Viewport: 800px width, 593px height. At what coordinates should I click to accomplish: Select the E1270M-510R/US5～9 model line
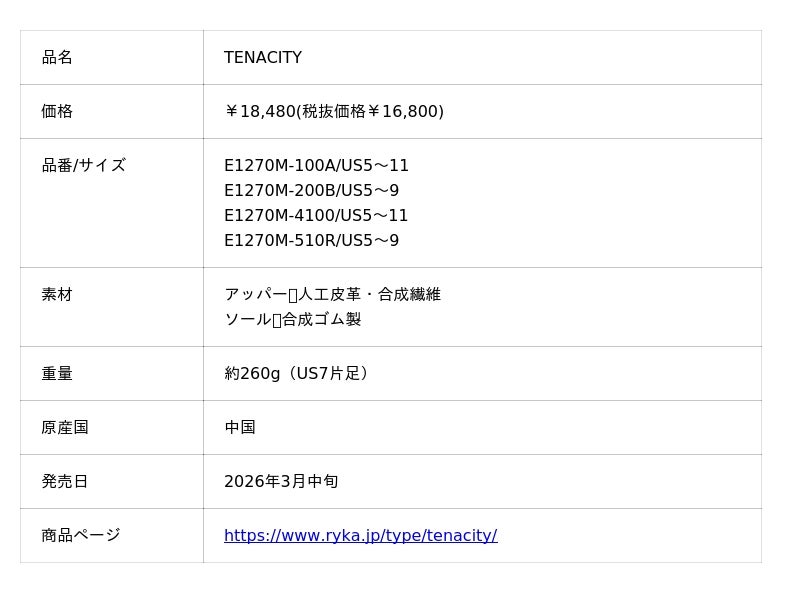point(311,241)
